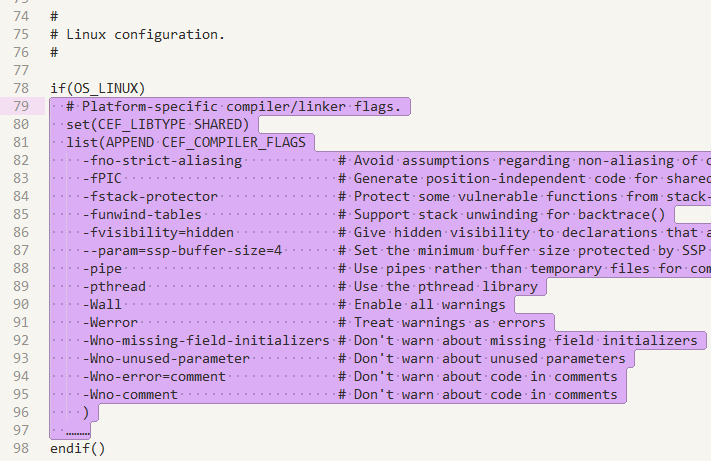The image size is (711, 461).
Task: Click line number 79 in the gutter
Action: click(21, 106)
